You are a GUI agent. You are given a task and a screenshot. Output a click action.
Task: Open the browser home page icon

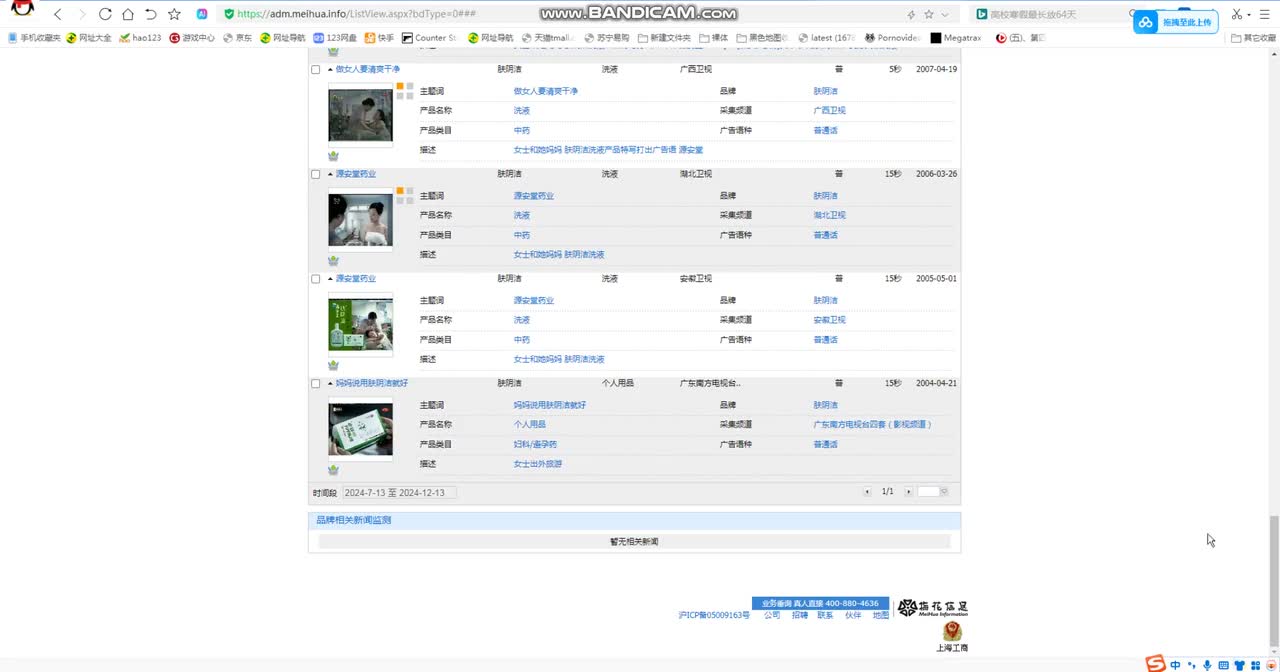(128, 14)
